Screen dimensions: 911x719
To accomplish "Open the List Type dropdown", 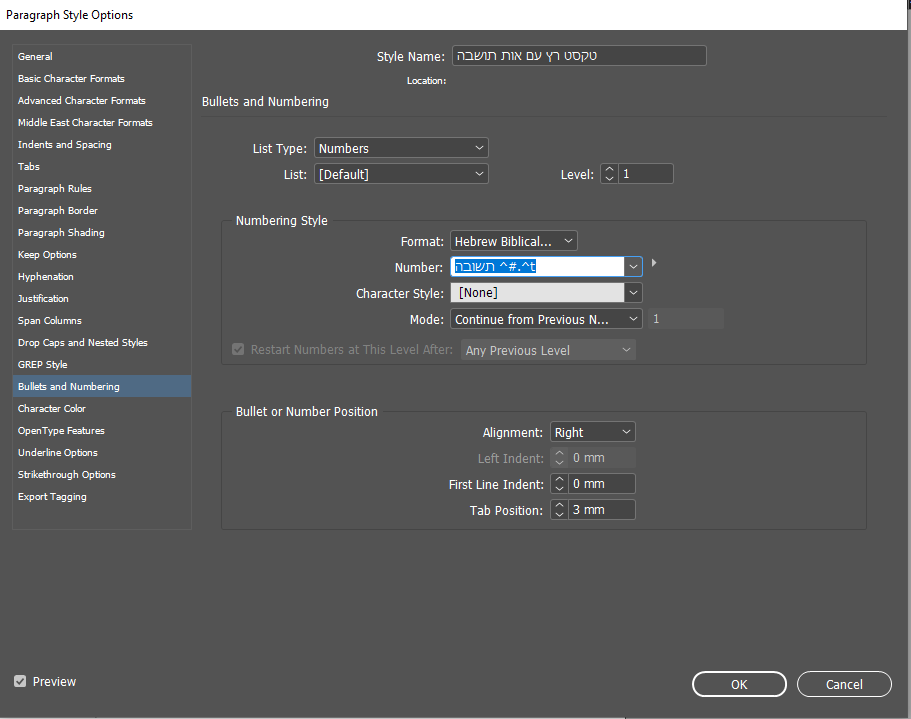I will tap(401, 148).
